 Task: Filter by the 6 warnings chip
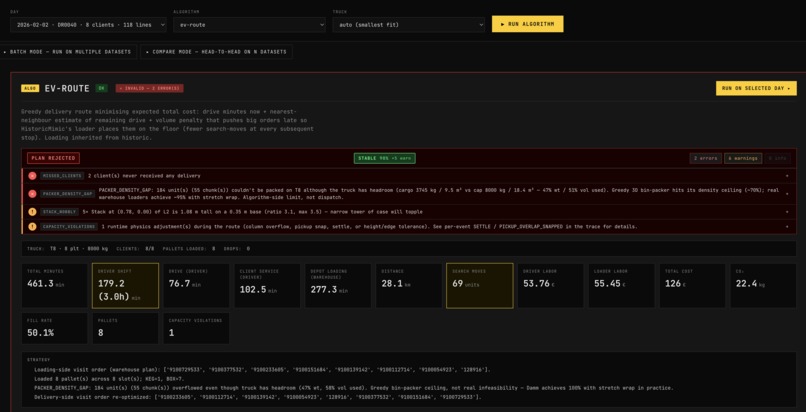743,158
